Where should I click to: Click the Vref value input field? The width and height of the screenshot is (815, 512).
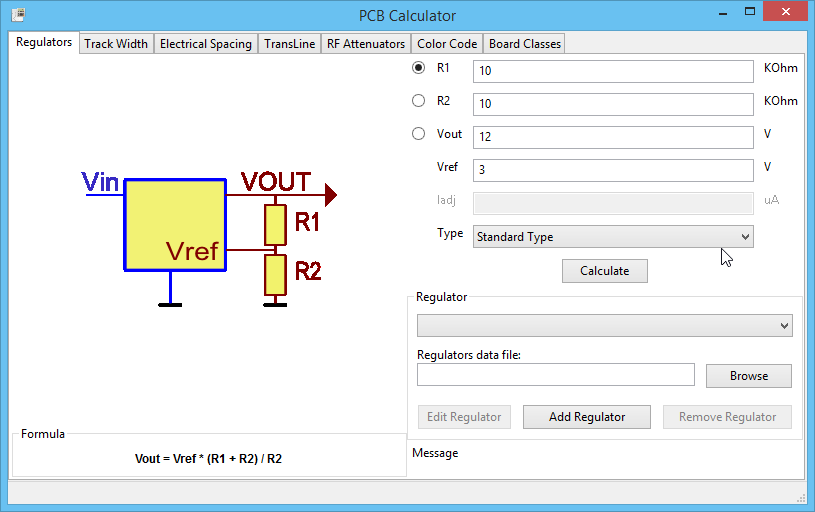613,170
